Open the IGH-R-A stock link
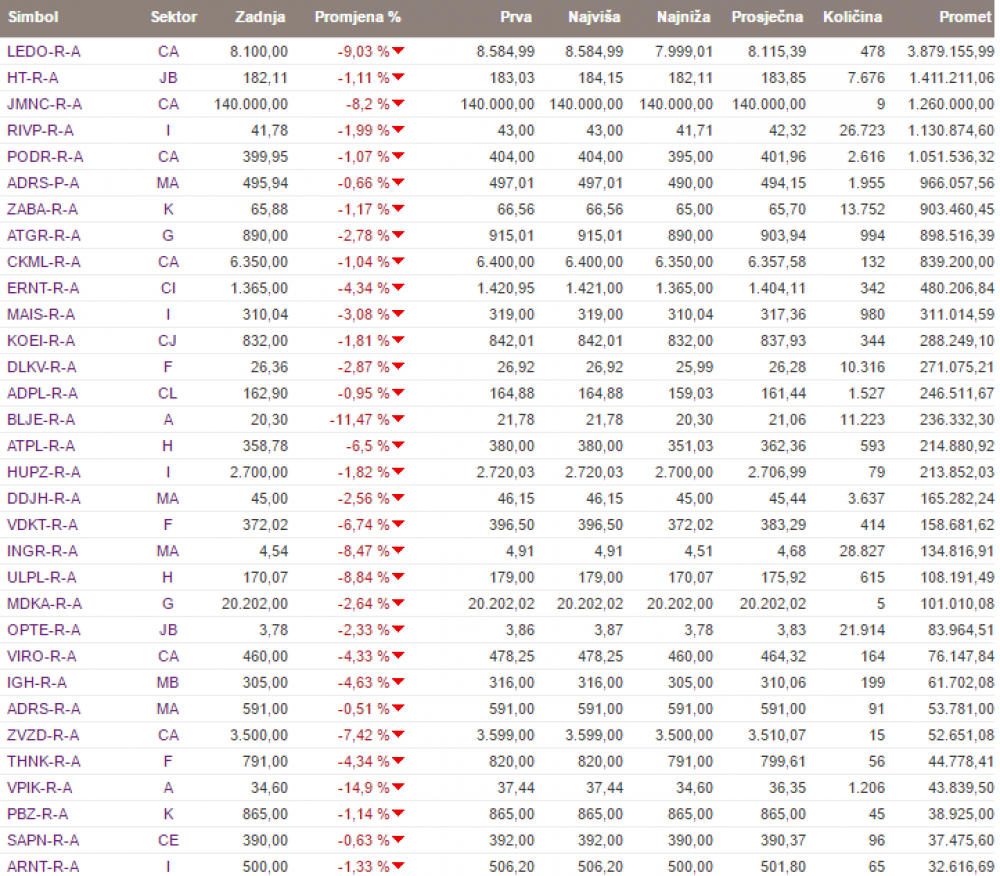Screen dimensions: 1000x876 coord(36,683)
